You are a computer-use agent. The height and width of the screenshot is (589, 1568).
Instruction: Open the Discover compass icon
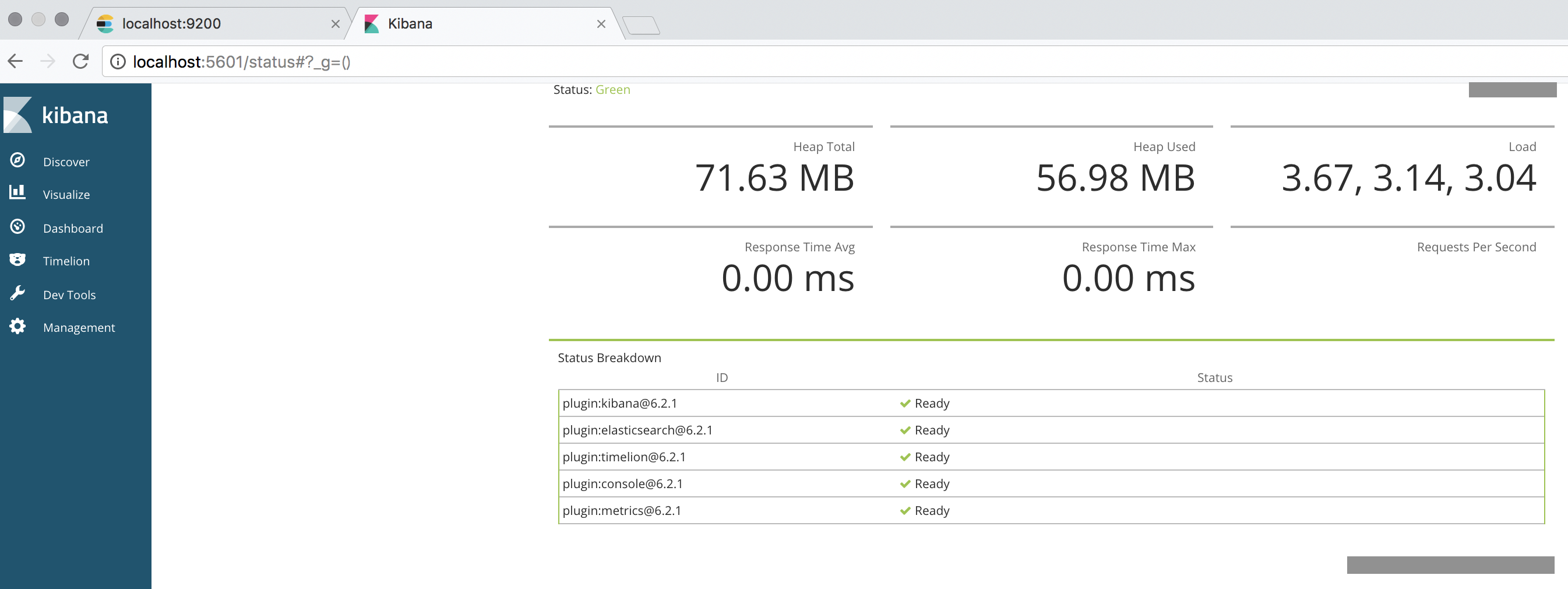pyautogui.click(x=17, y=160)
